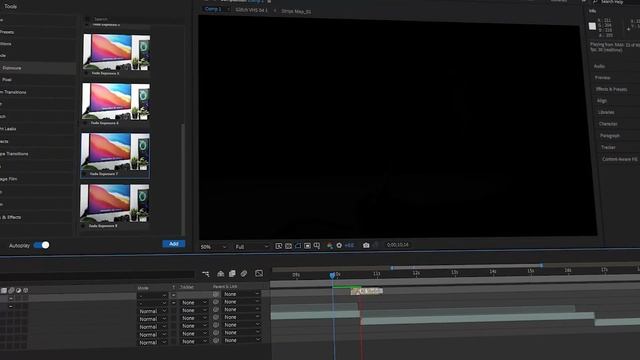Open the Full resolution dropdown

click(252, 247)
